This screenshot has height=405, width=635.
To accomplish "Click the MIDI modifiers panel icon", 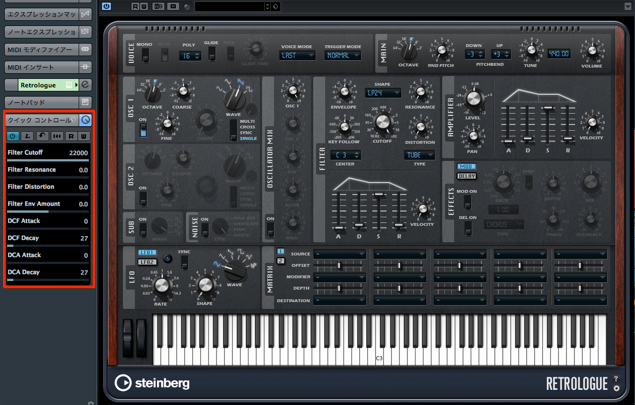I will pyautogui.click(x=85, y=49).
